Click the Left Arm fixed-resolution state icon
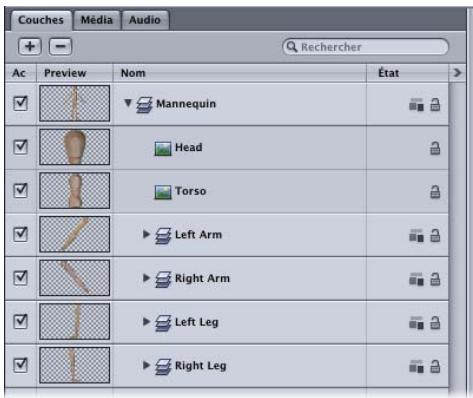Screen dimensions: 473x398 click(x=416, y=236)
